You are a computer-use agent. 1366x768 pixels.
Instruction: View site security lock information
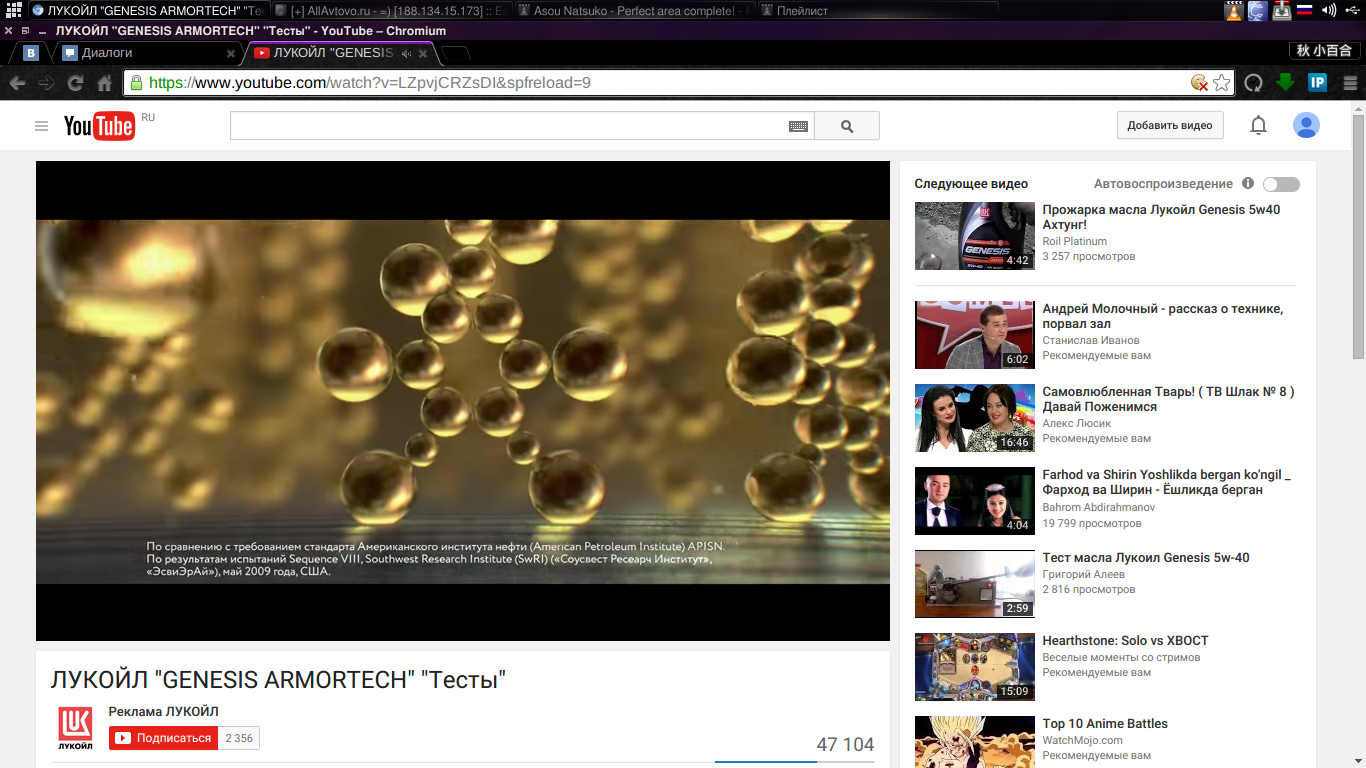(137, 83)
